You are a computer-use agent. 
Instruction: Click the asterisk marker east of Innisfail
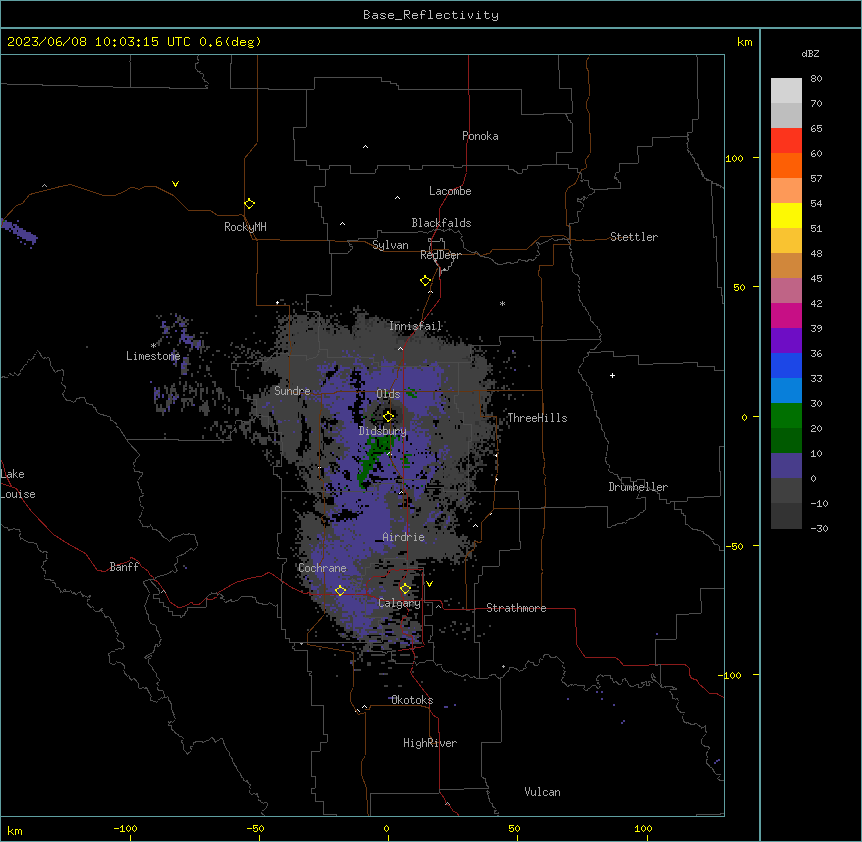tap(502, 303)
